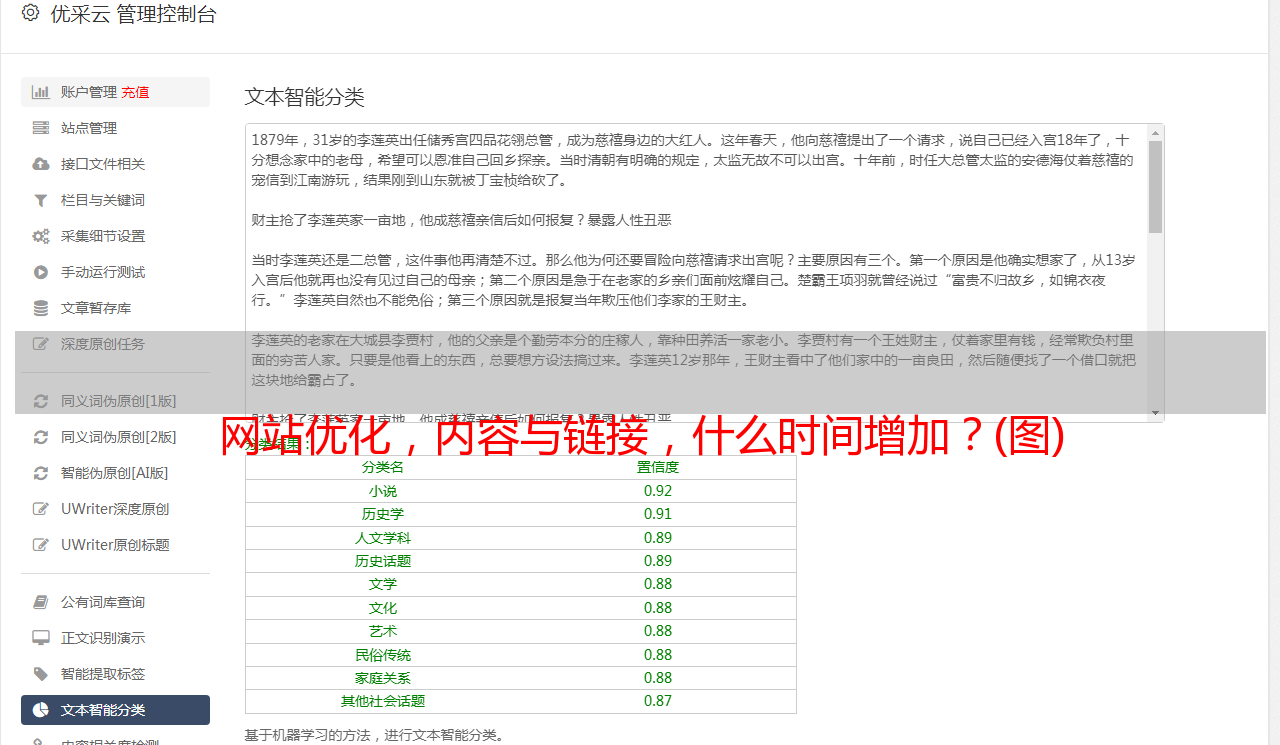Click the server icon for 站点管理
Image resolution: width=1280 pixels, height=745 pixels.
(41, 128)
